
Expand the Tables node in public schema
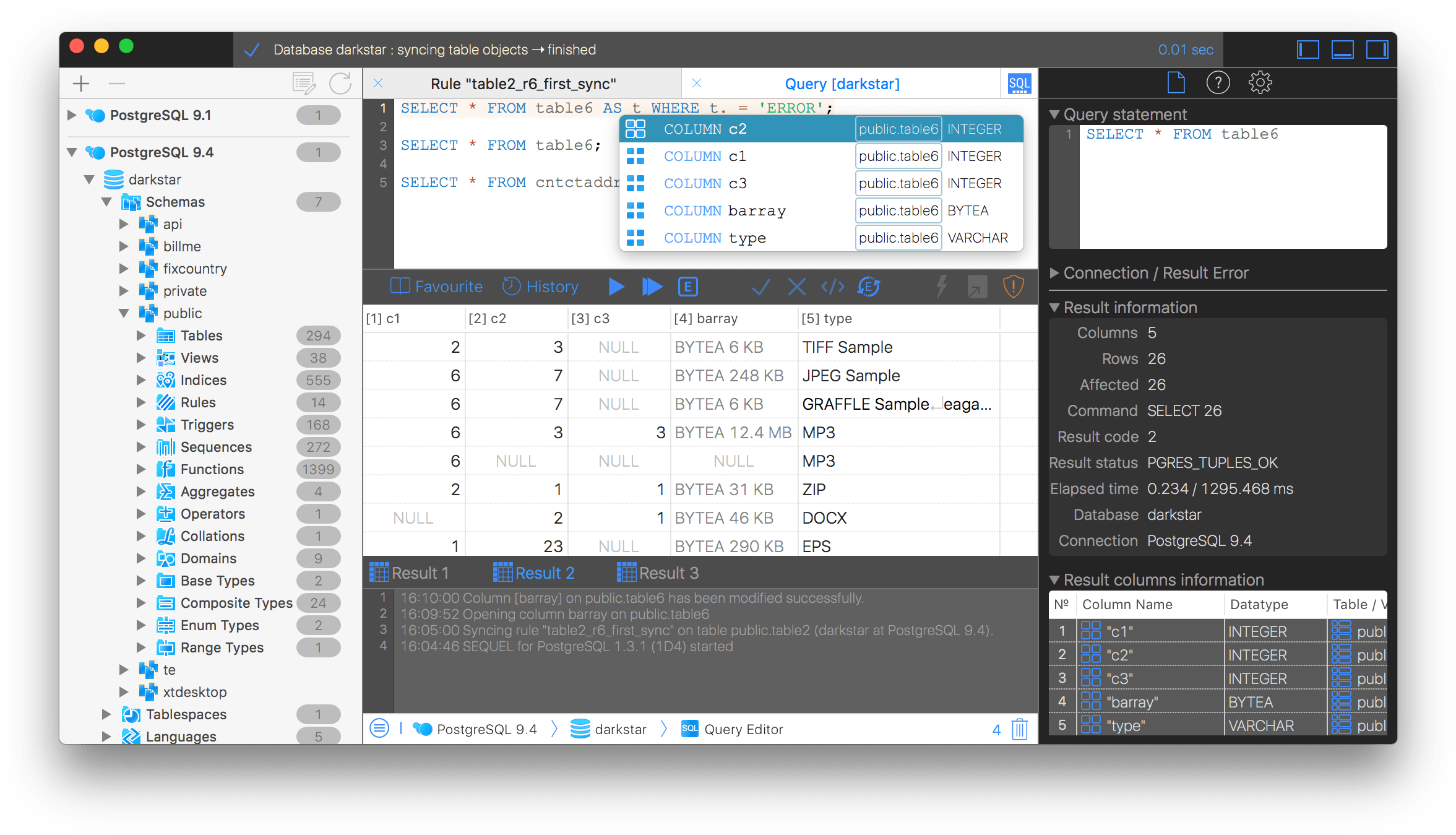click(x=141, y=335)
